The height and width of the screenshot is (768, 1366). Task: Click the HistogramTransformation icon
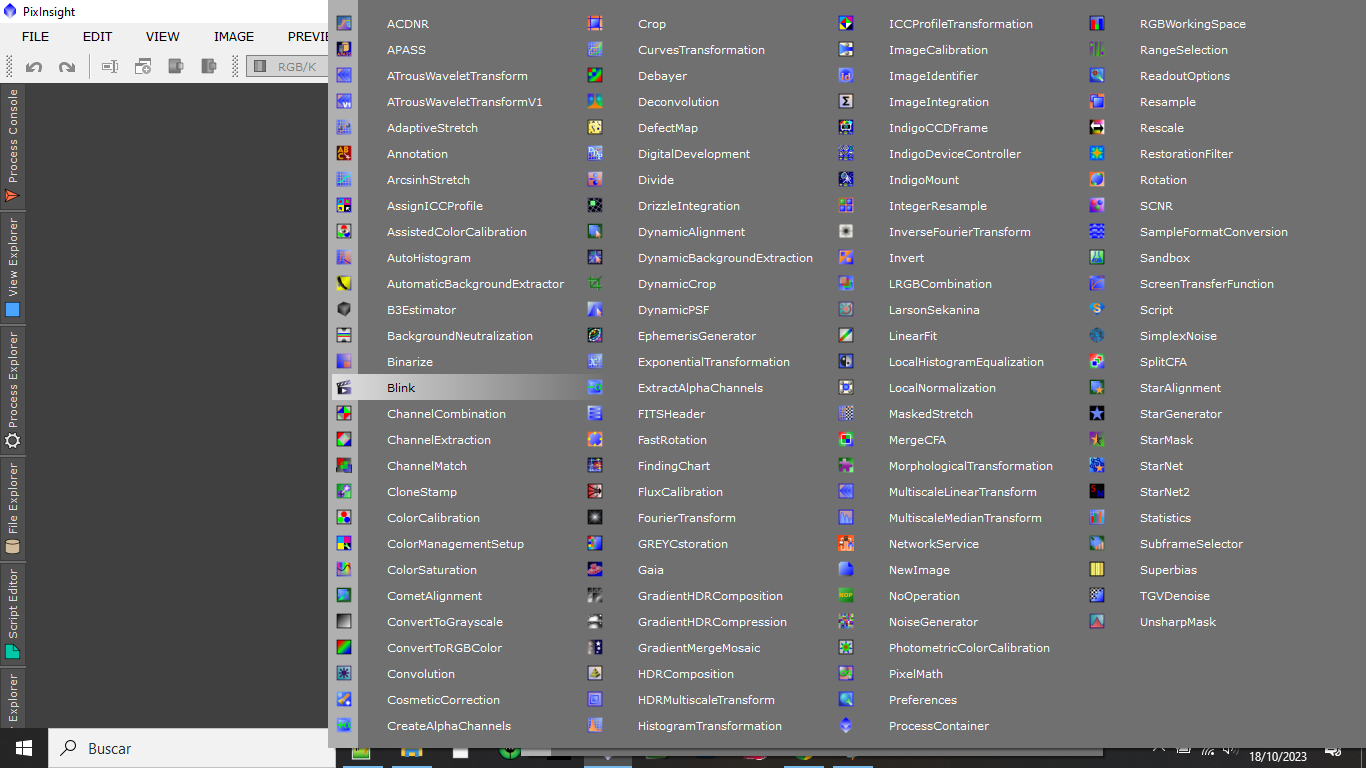click(595, 725)
